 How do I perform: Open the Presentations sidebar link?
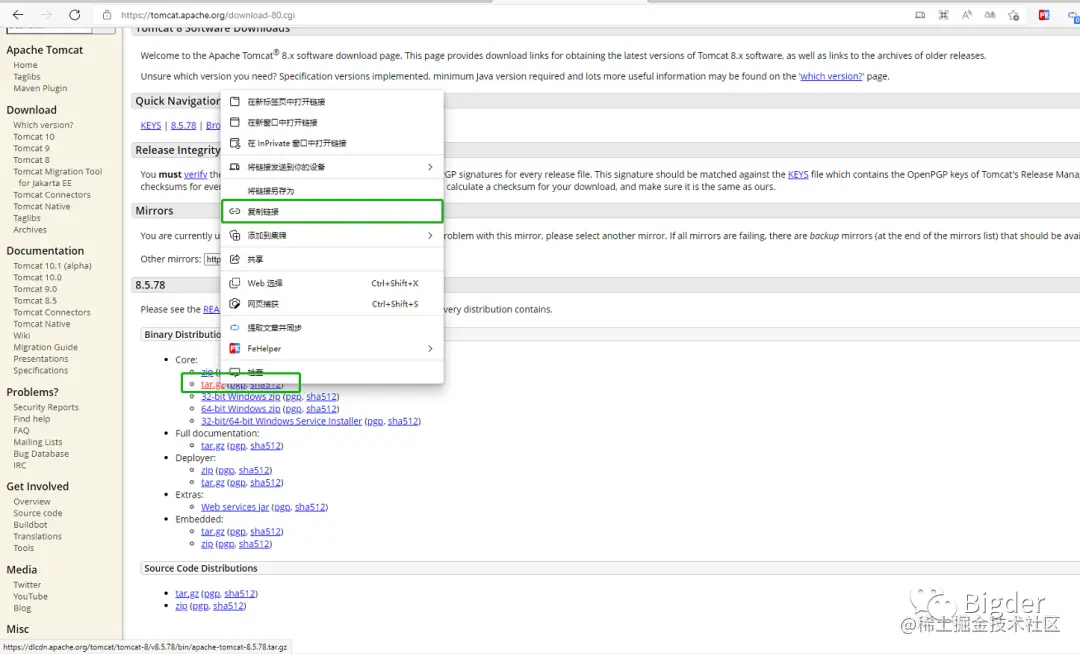(x=41, y=359)
